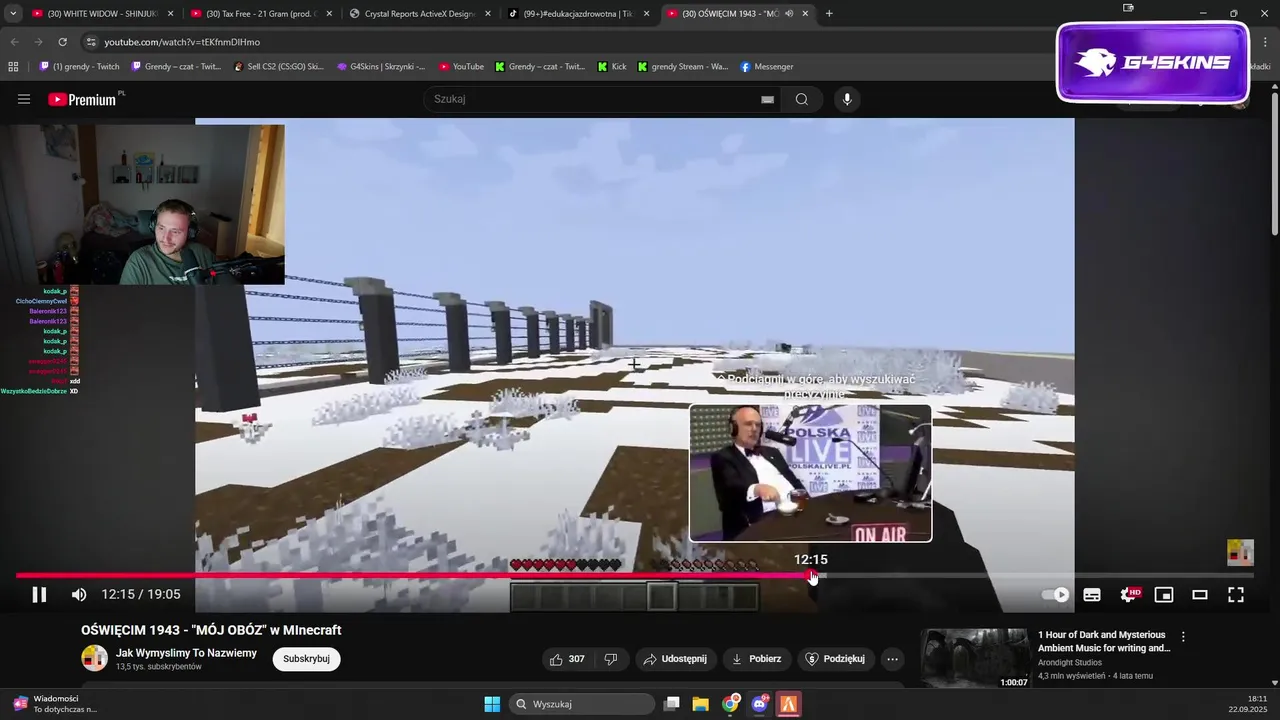
Task: Open the miniplayer mode
Action: [x=1164, y=595]
